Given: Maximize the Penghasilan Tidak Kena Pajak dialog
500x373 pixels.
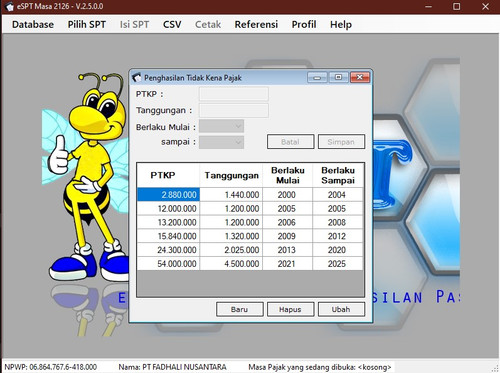Looking at the screenshot, I should (338, 77).
